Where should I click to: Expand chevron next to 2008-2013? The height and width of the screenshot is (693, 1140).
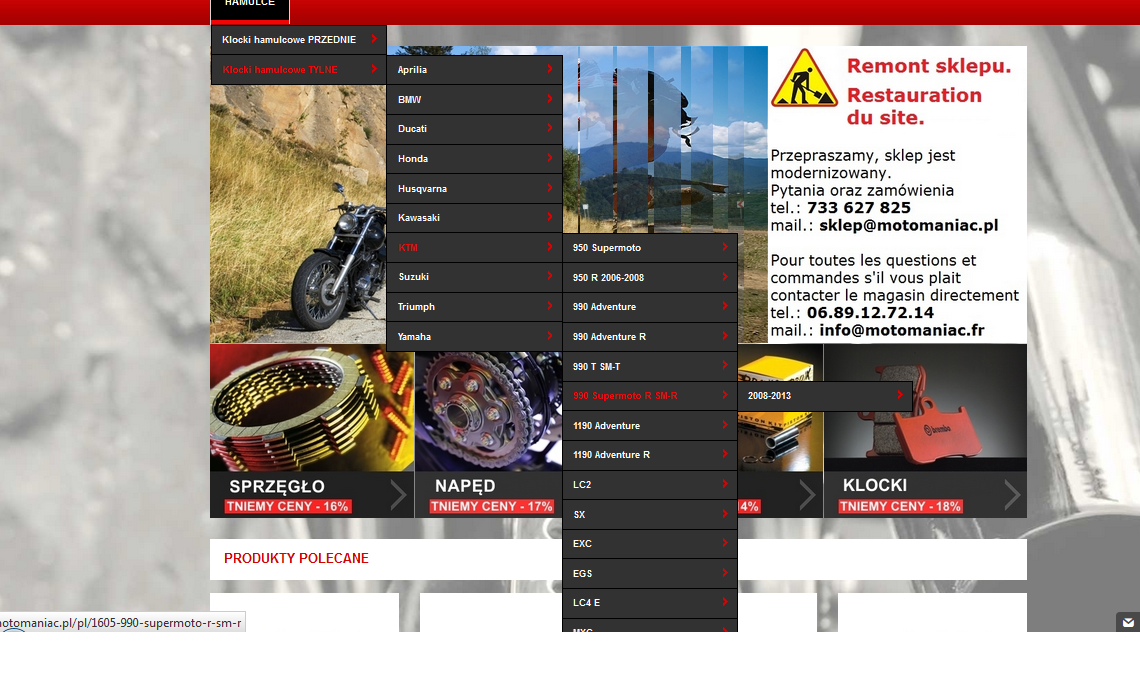pos(900,395)
